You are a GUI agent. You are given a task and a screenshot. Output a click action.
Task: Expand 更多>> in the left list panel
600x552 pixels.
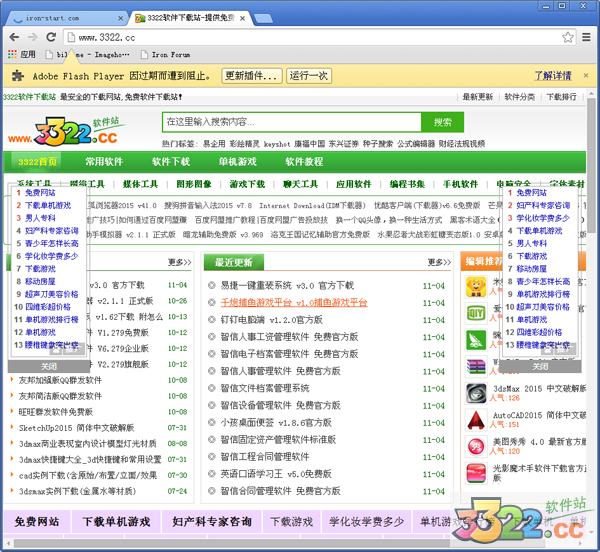[179, 262]
